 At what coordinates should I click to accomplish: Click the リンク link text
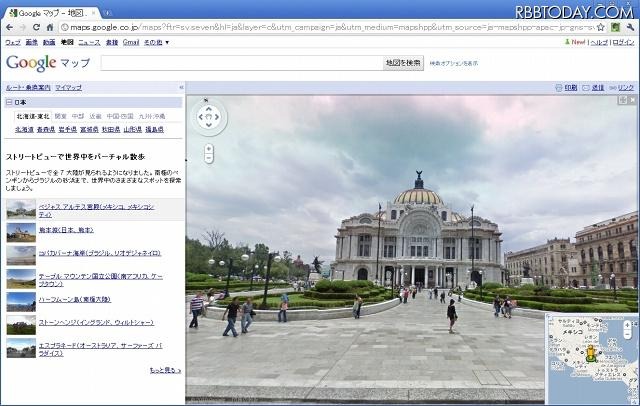[x=626, y=88]
